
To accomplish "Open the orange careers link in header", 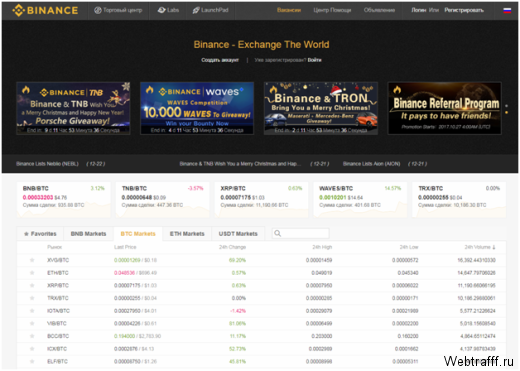I will click(289, 10).
